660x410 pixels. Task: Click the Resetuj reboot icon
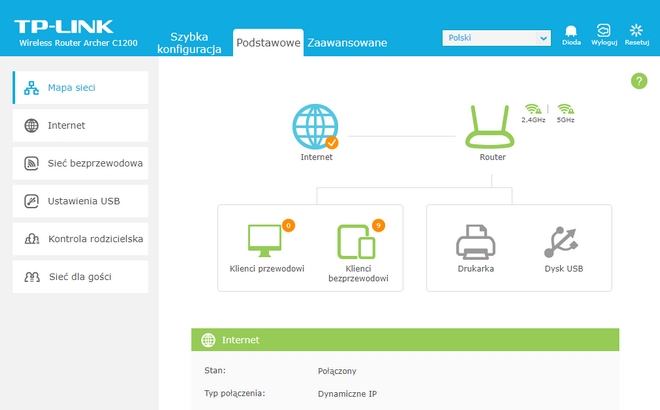(636, 31)
